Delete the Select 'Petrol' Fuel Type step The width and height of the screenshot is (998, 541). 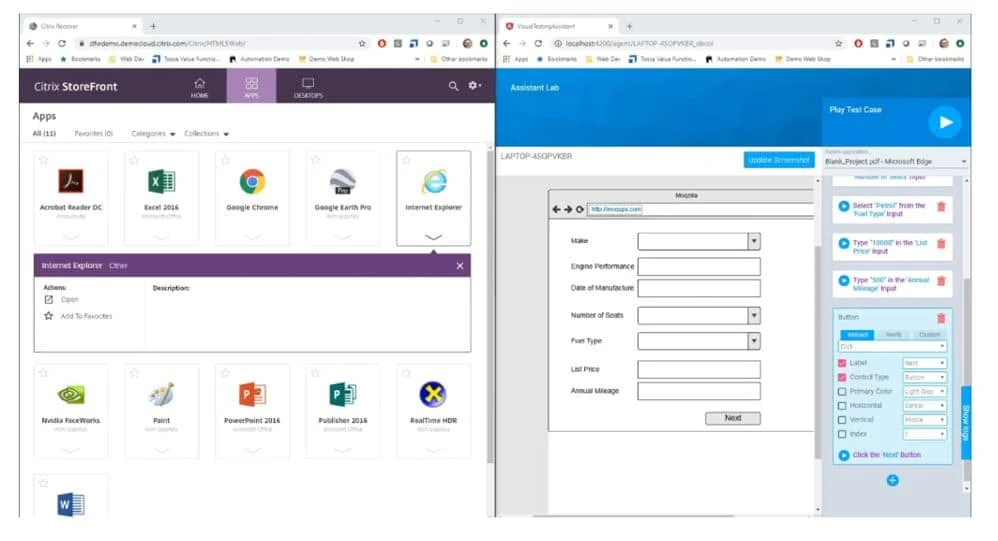[x=941, y=207]
